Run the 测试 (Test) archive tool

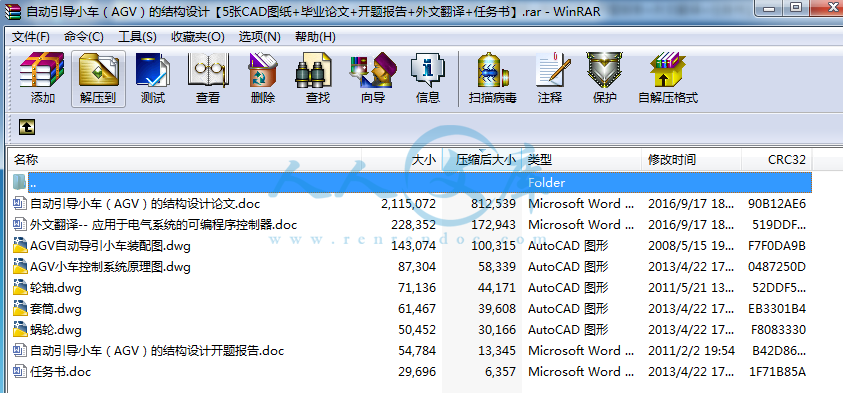[x=153, y=78]
